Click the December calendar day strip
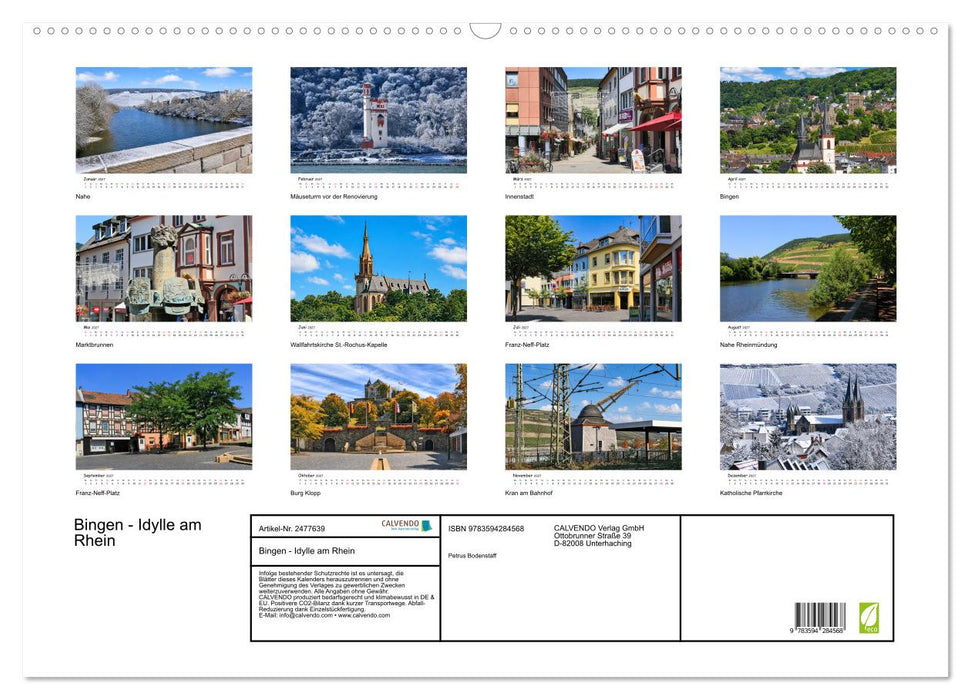The height and width of the screenshot is (700, 971). tap(808, 481)
